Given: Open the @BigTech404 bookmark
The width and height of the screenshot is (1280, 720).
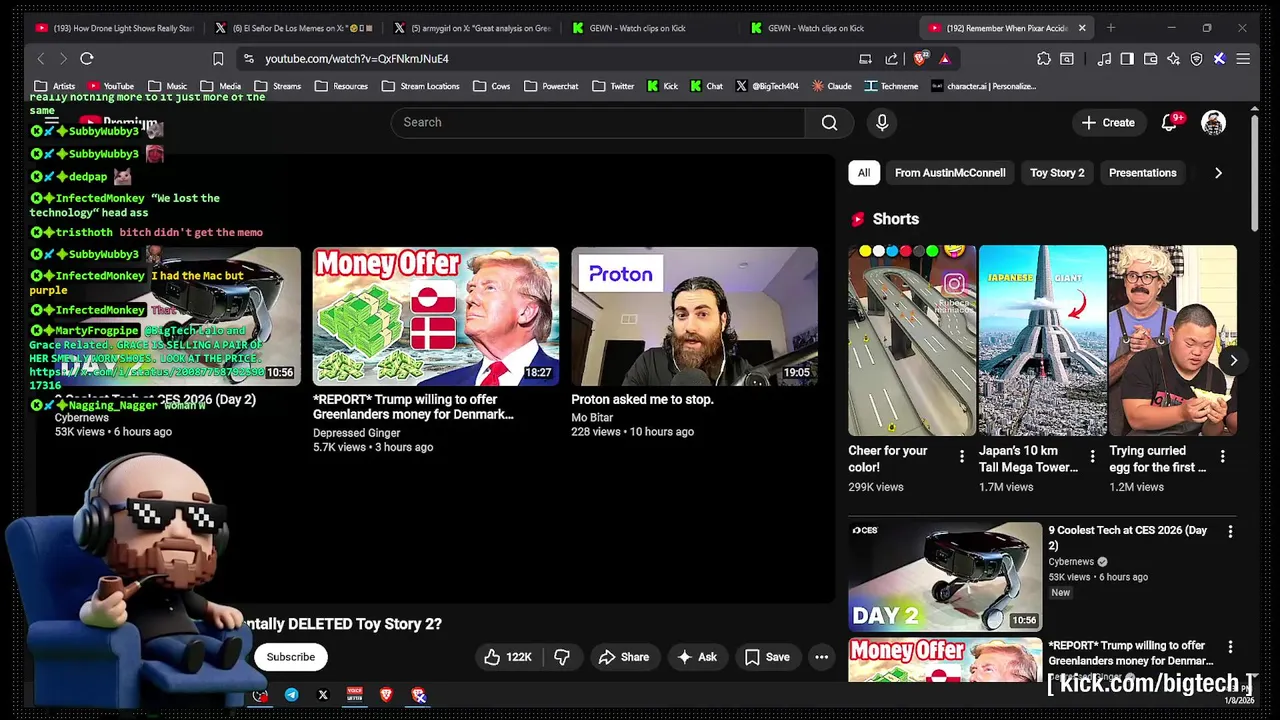Looking at the screenshot, I should (766, 86).
